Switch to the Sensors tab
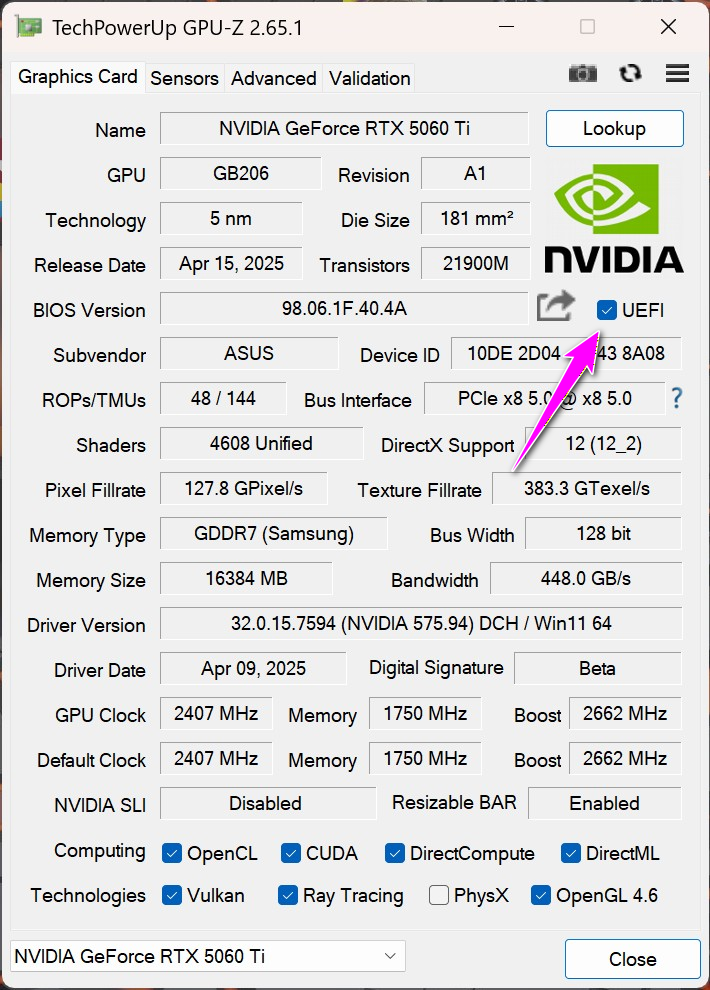 [x=184, y=78]
